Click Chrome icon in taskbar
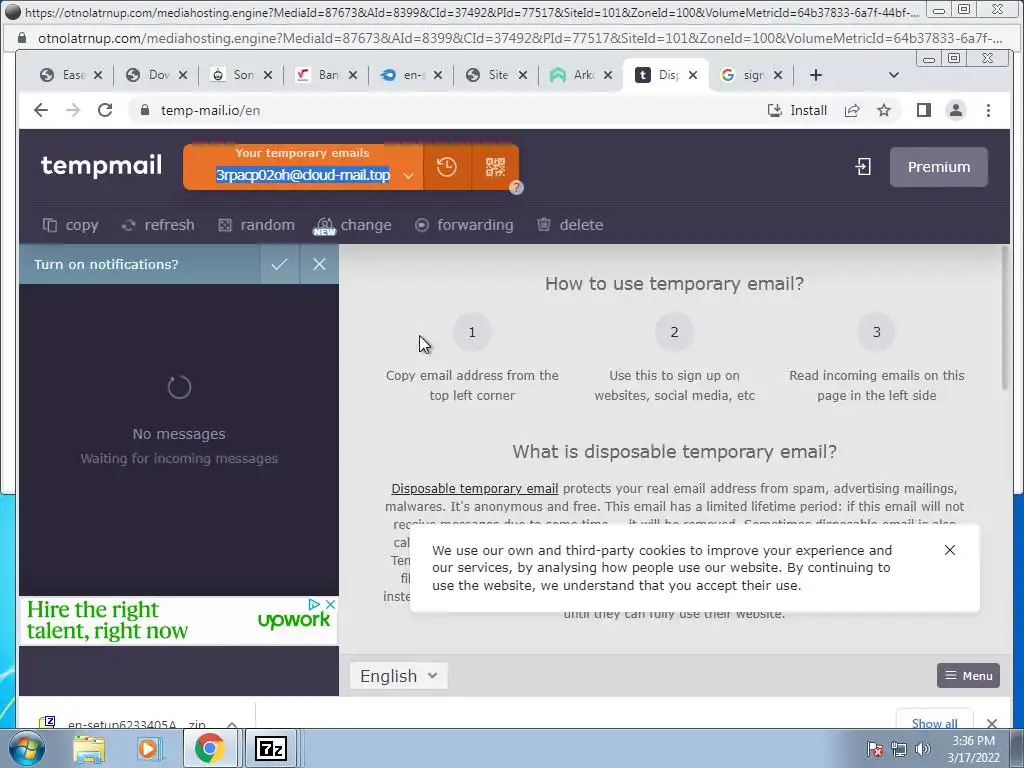Image resolution: width=1024 pixels, height=768 pixels. tap(209, 748)
